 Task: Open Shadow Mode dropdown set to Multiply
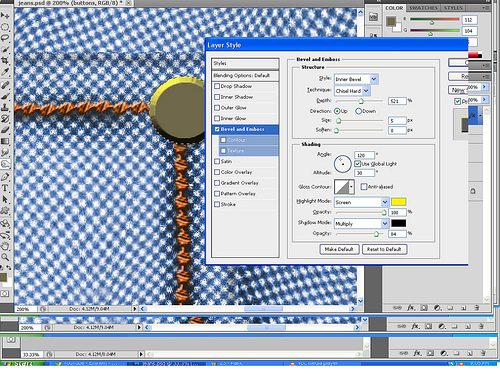tap(362, 223)
